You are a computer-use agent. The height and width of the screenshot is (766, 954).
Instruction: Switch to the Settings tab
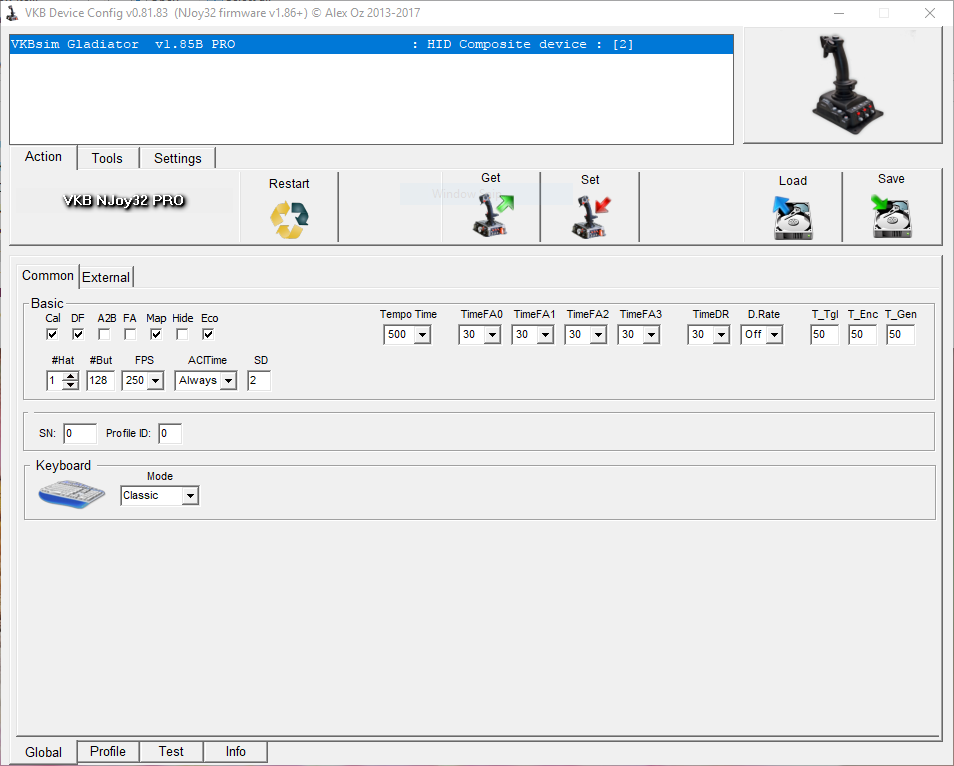click(178, 158)
